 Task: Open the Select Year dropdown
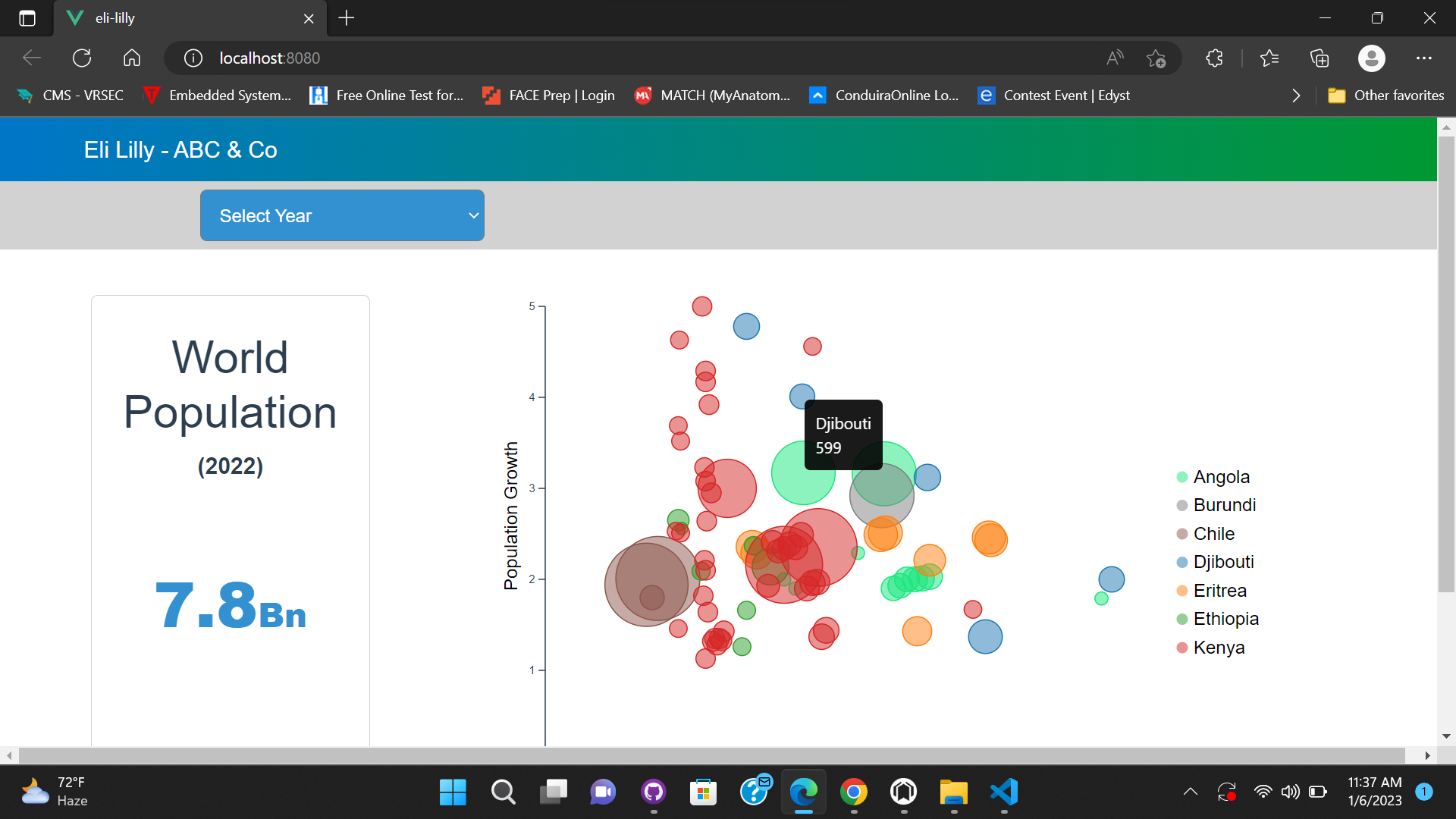pos(342,215)
